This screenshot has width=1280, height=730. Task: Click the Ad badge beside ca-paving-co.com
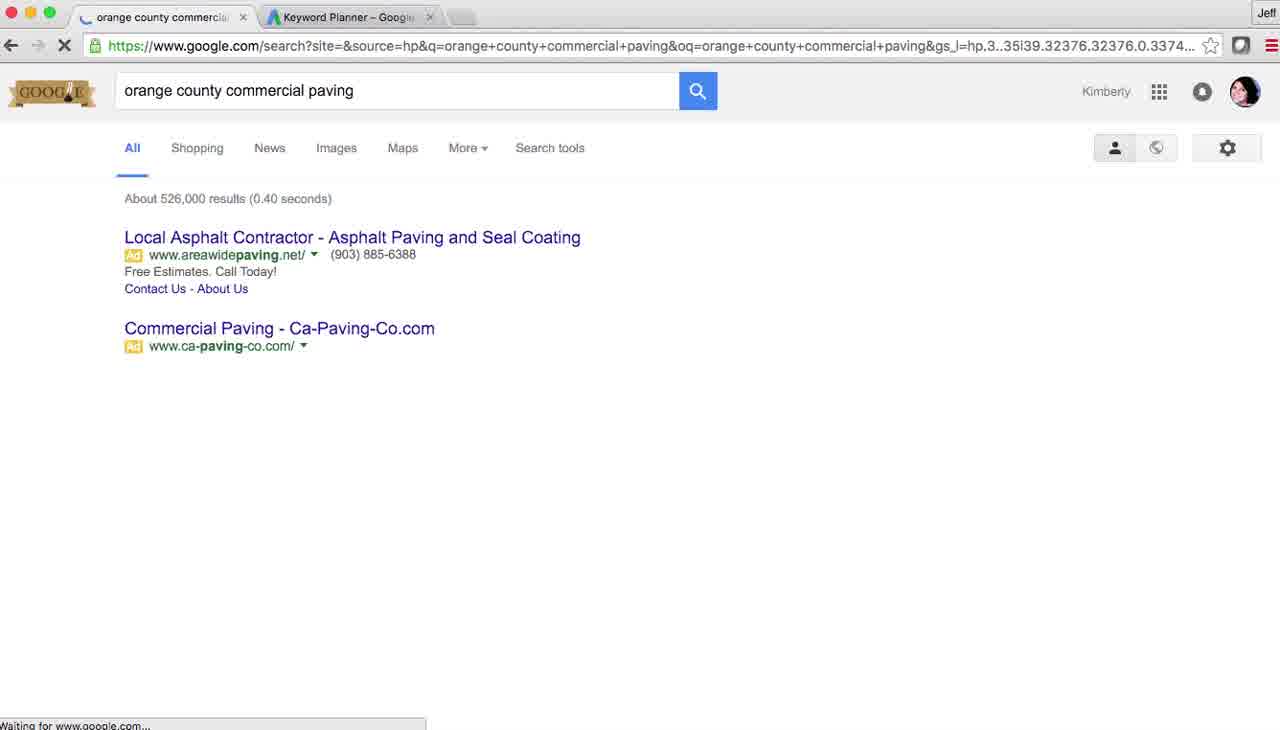tap(133, 347)
